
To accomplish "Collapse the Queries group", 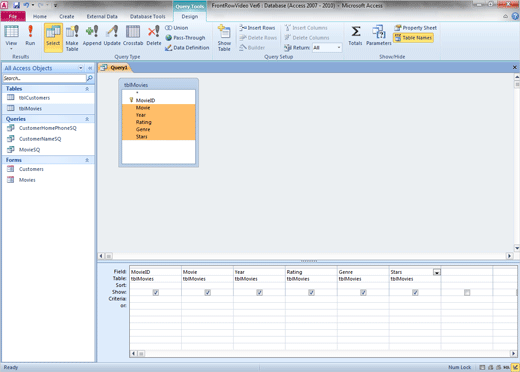I will (87, 119).
